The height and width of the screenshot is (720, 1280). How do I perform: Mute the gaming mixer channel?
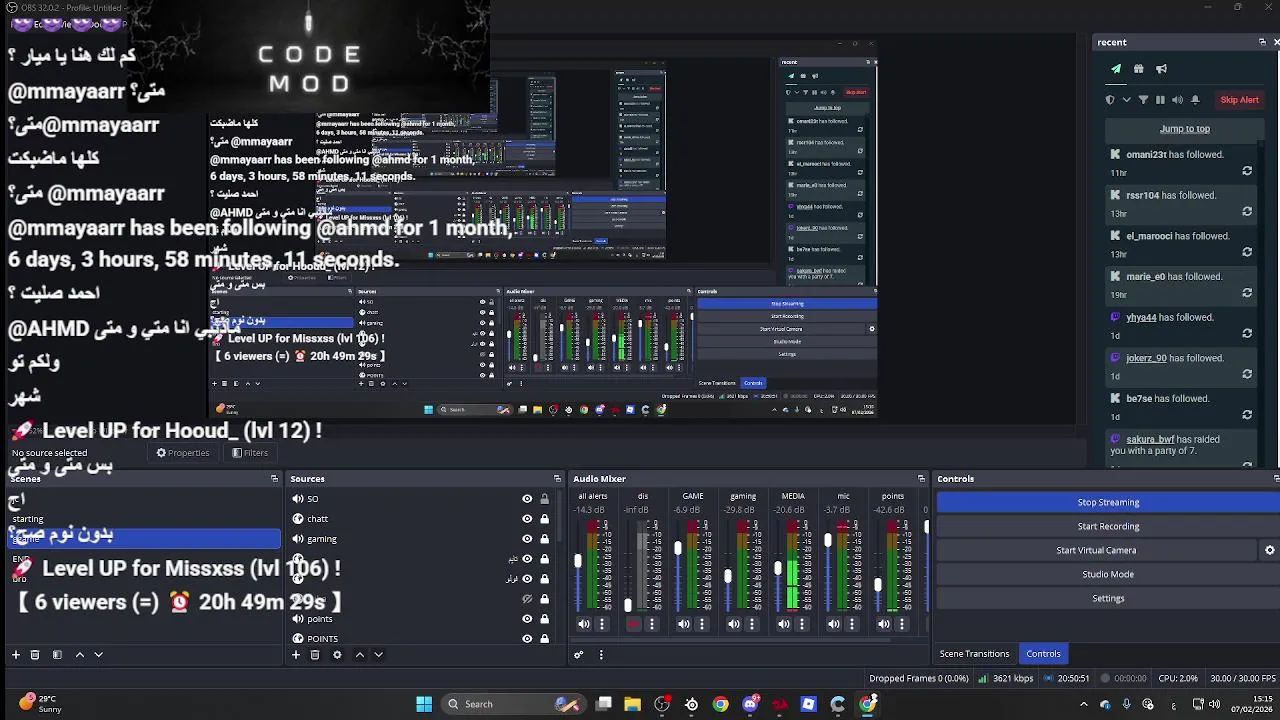734,624
